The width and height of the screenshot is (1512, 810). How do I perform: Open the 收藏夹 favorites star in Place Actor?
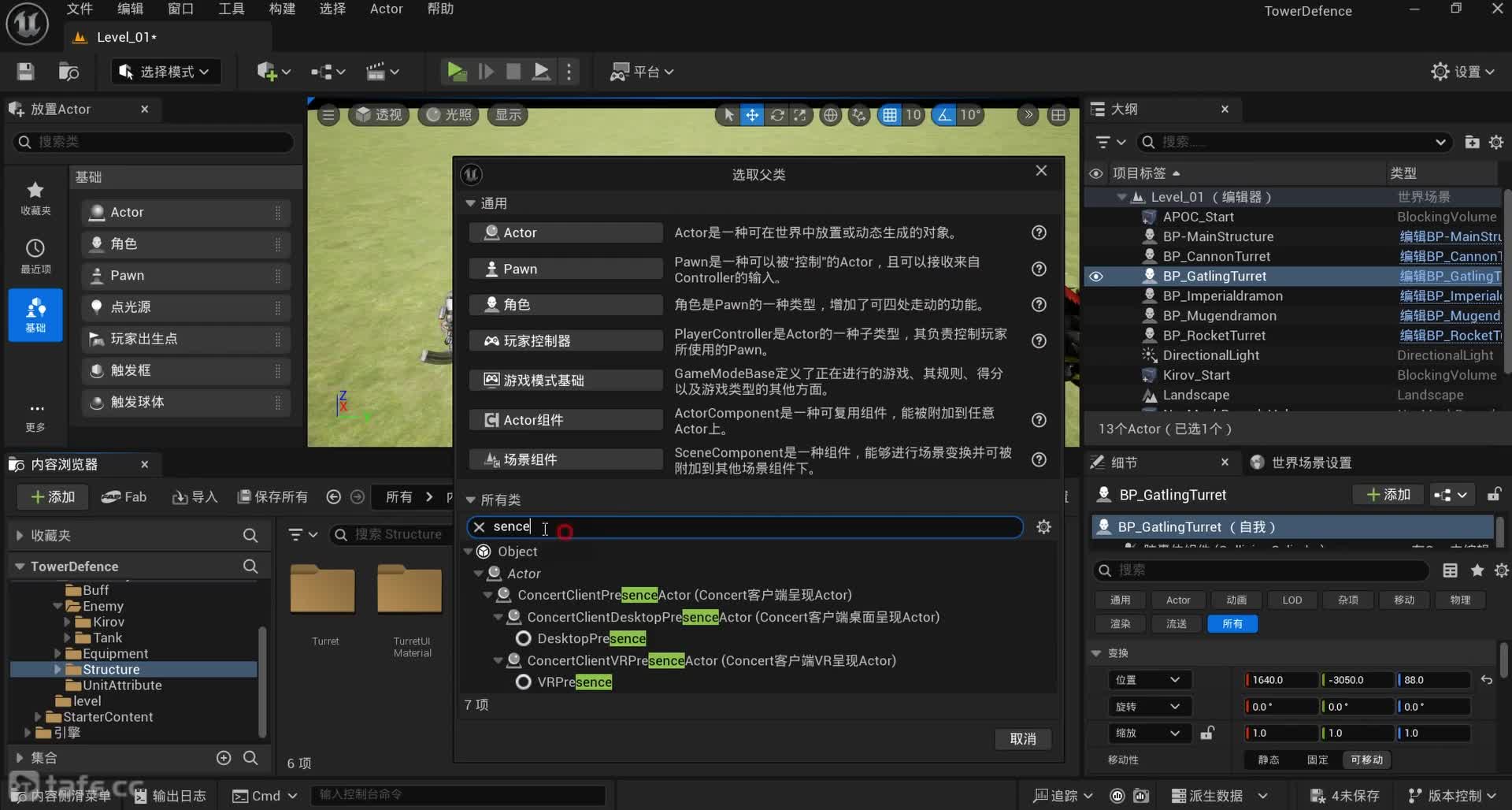point(35,197)
